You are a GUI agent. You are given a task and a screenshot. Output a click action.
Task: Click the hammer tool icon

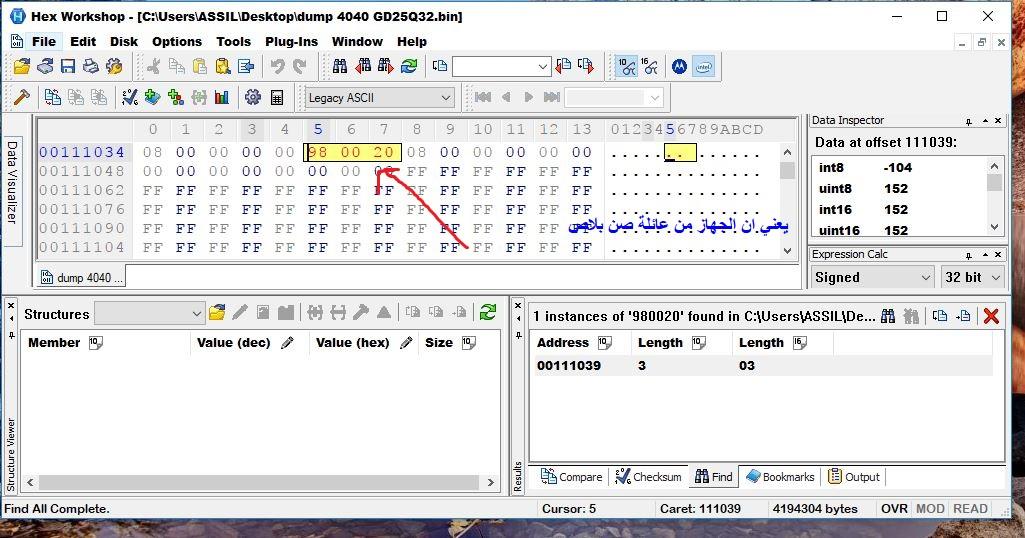coord(22,97)
